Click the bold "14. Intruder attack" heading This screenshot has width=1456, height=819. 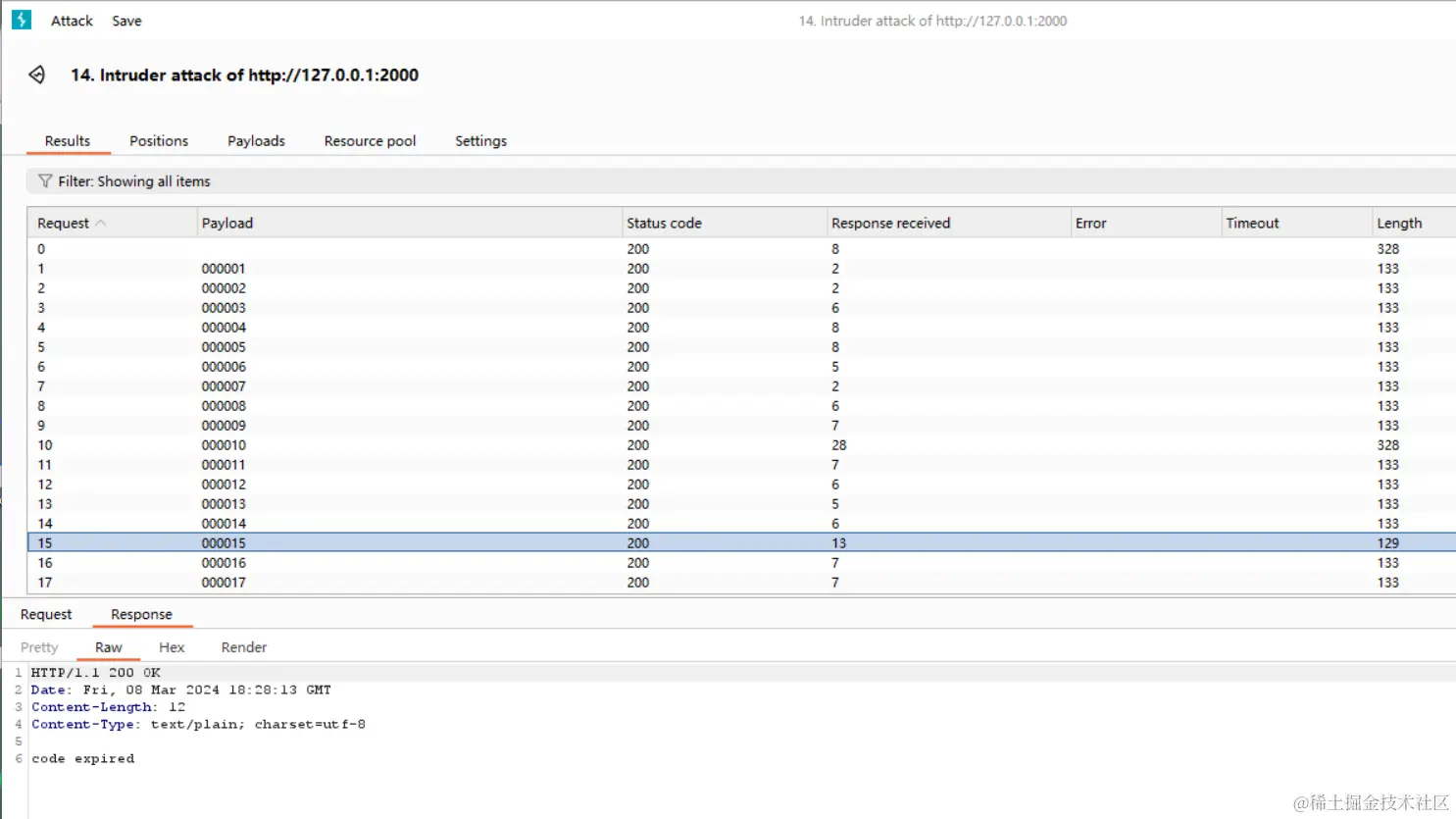point(244,75)
